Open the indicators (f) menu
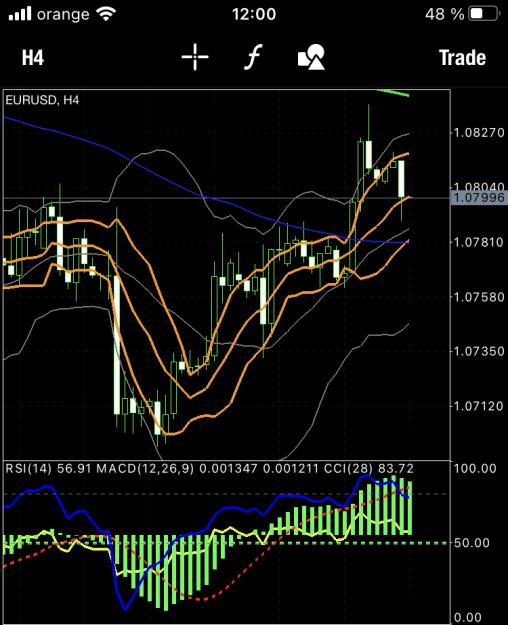Viewport: 508px width, 625px height. tap(253, 57)
